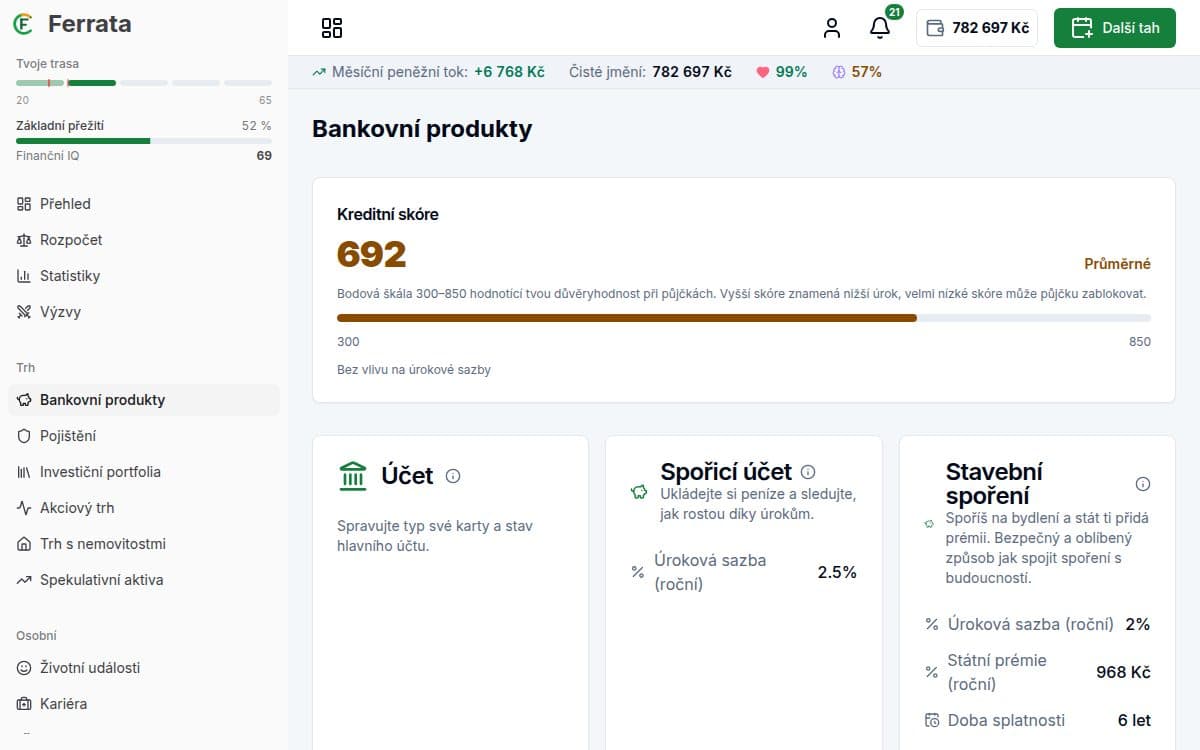The height and width of the screenshot is (750, 1200).
Task: Click the heart icon next to 99%
Action: click(x=763, y=72)
